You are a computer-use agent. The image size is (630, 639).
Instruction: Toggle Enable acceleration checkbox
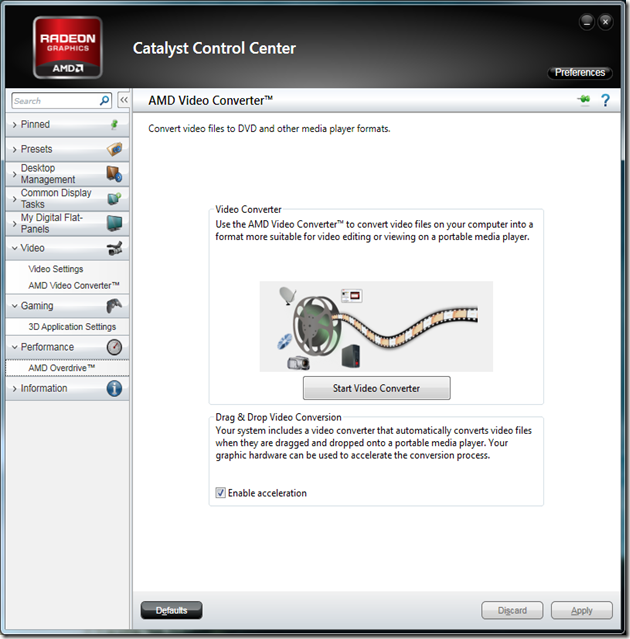tap(220, 493)
